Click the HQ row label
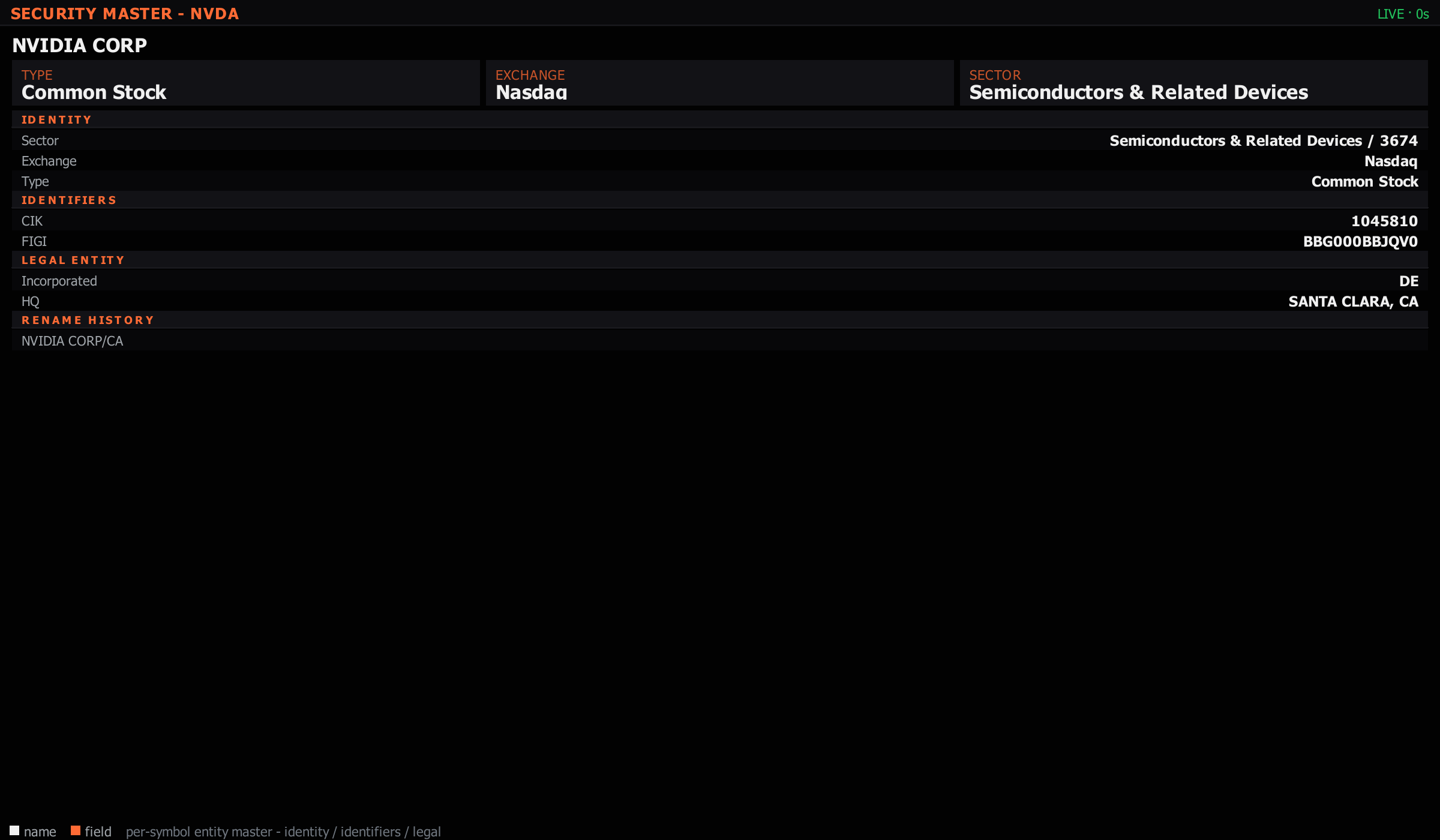Viewport: 1440px width, 840px height. pos(31,302)
